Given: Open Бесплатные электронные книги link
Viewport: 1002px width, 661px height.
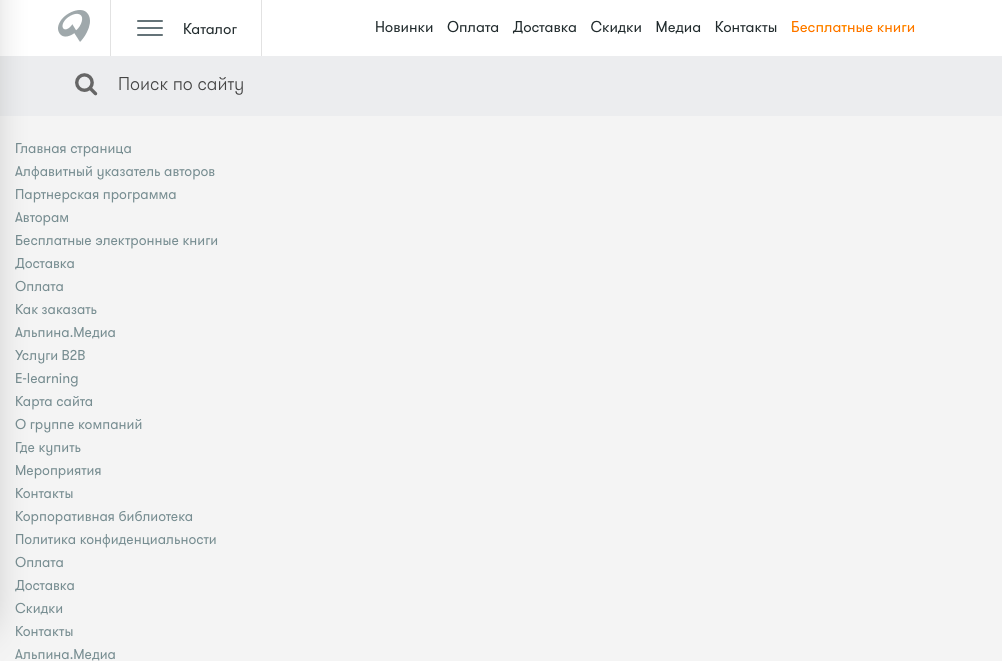Looking at the screenshot, I should [116, 240].
